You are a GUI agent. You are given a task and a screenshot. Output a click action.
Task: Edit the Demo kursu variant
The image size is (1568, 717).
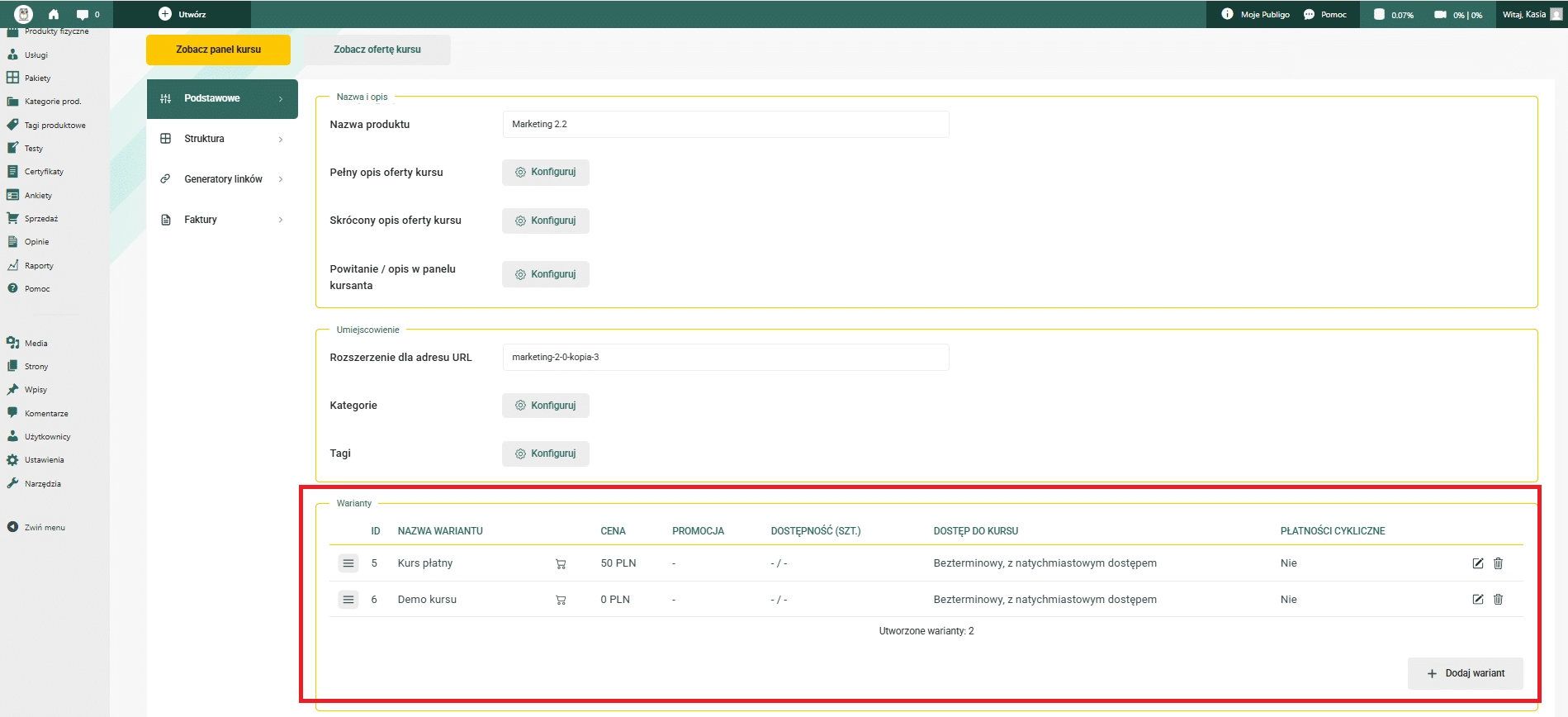point(1478,600)
